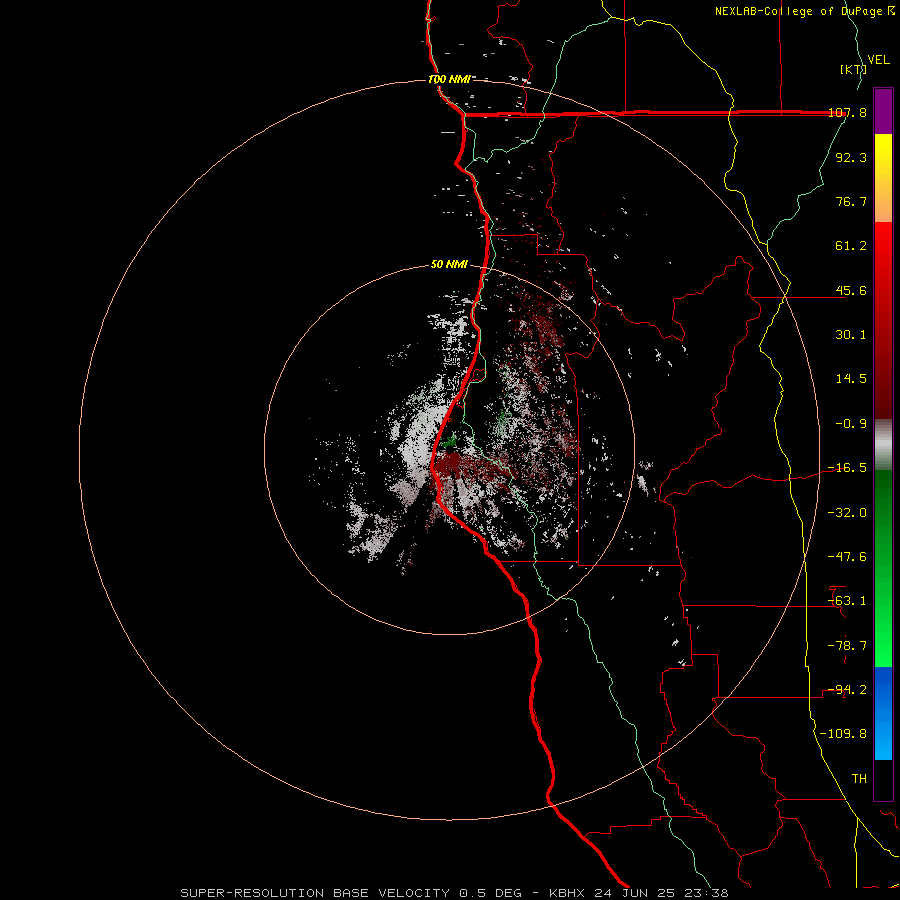Click the KBHX radar station identifier
The height and width of the screenshot is (900, 900).
(x=567, y=893)
